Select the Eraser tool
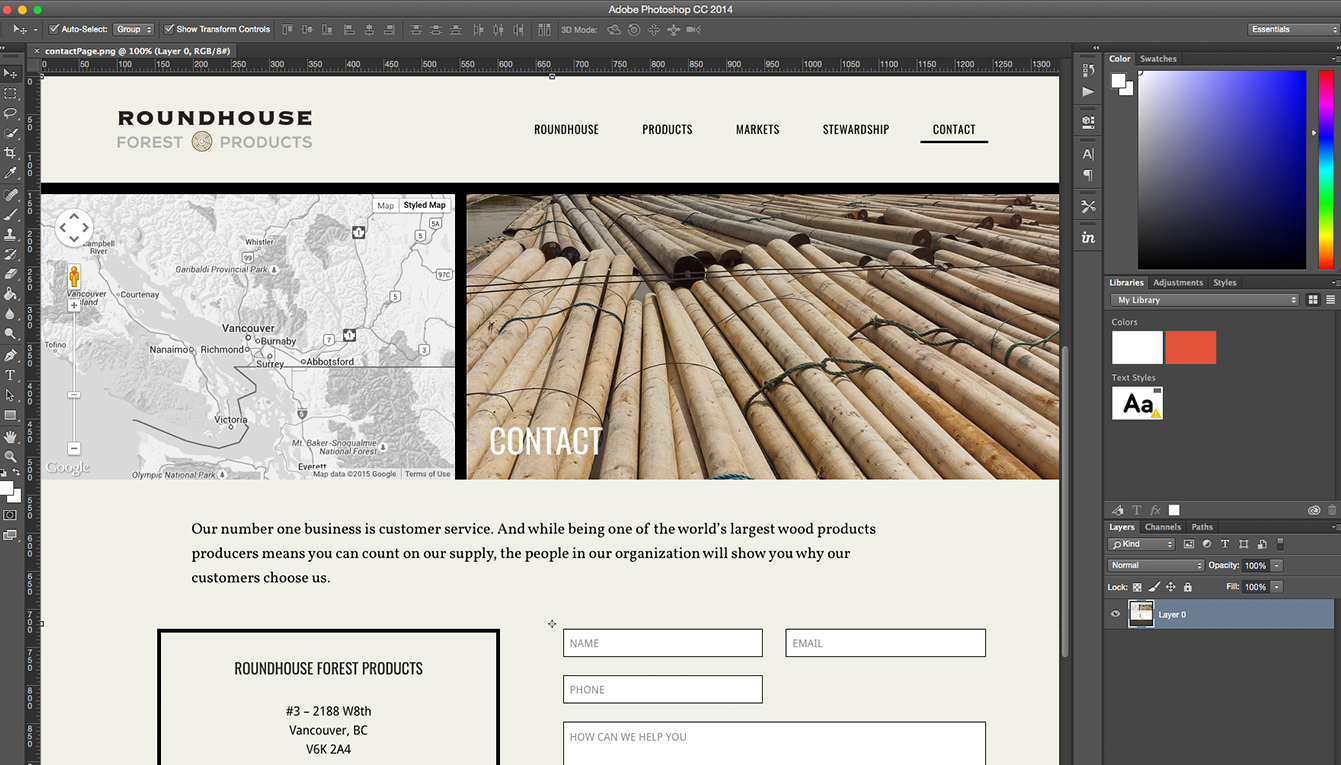1341x765 pixels. coord(10,274)
